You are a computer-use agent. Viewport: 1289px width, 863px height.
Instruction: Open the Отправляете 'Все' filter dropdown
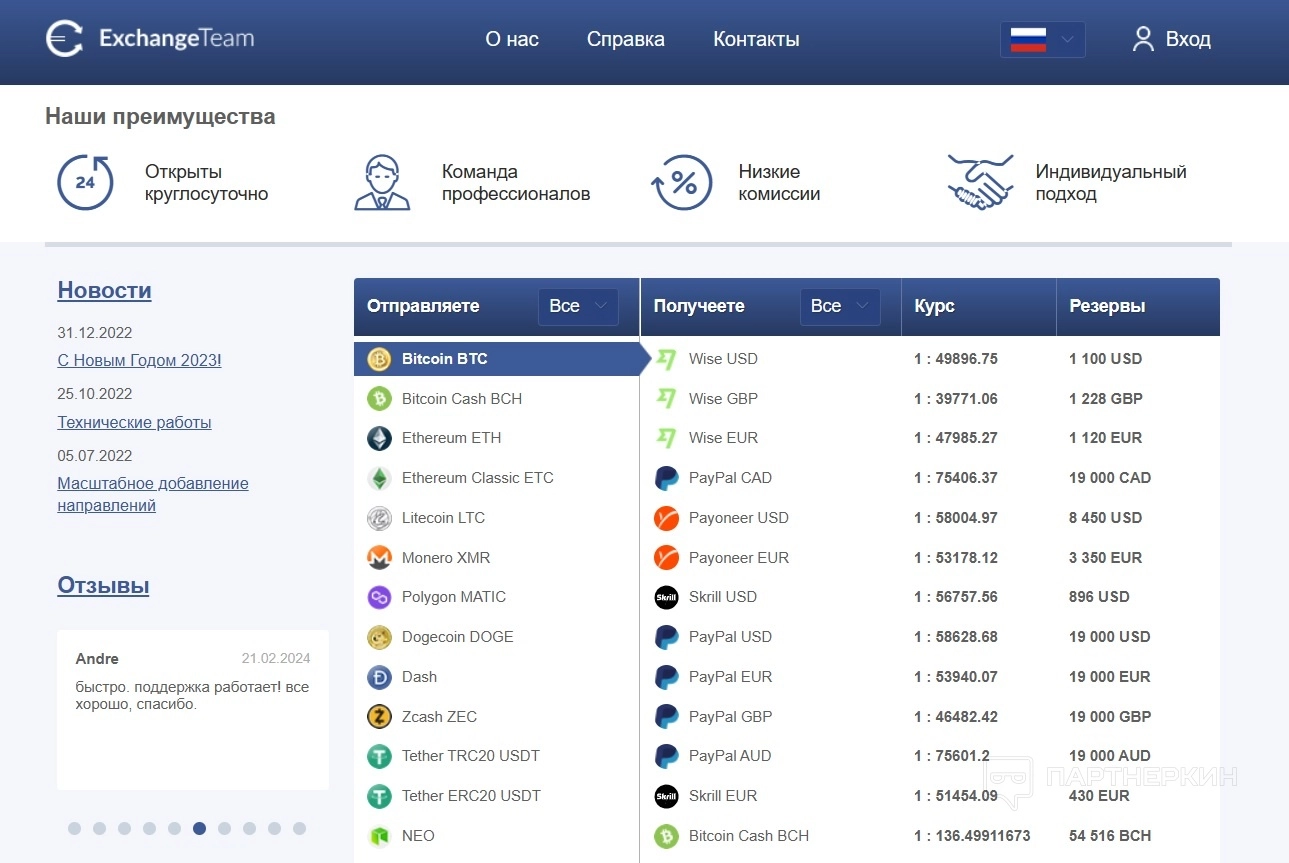[x=578, y=306]
